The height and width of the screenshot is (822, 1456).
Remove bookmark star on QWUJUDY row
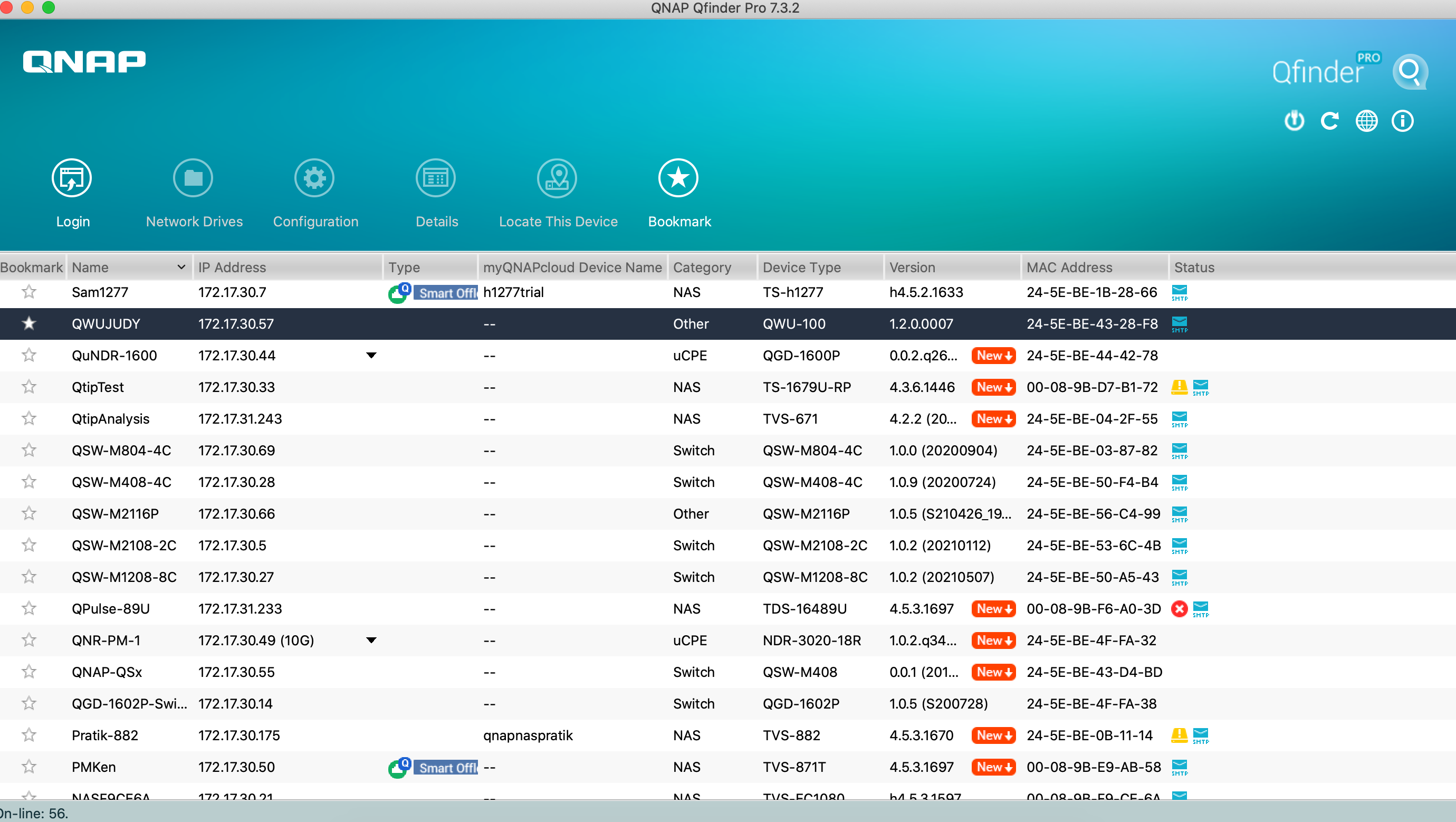(x=29, y=324)
